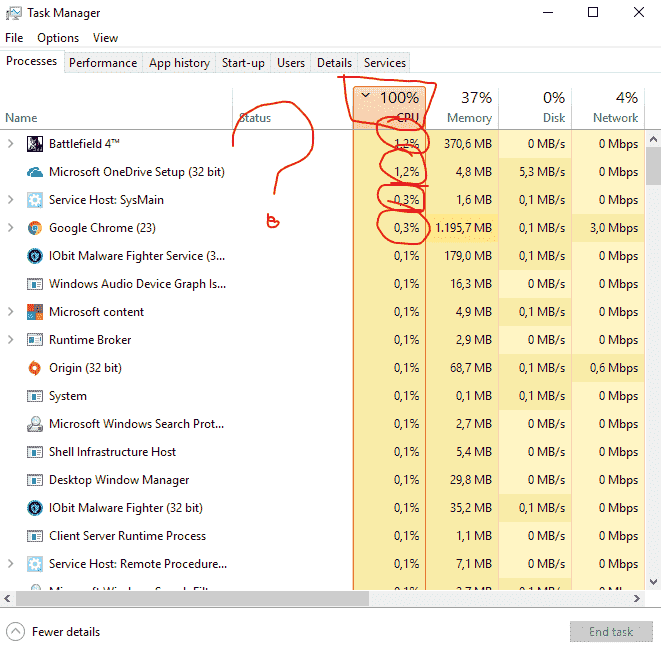Screen dimensions: 661x654
Task: Select the Google Chrome 1.195,7 MB memory cell
Action: pos(462,228)
